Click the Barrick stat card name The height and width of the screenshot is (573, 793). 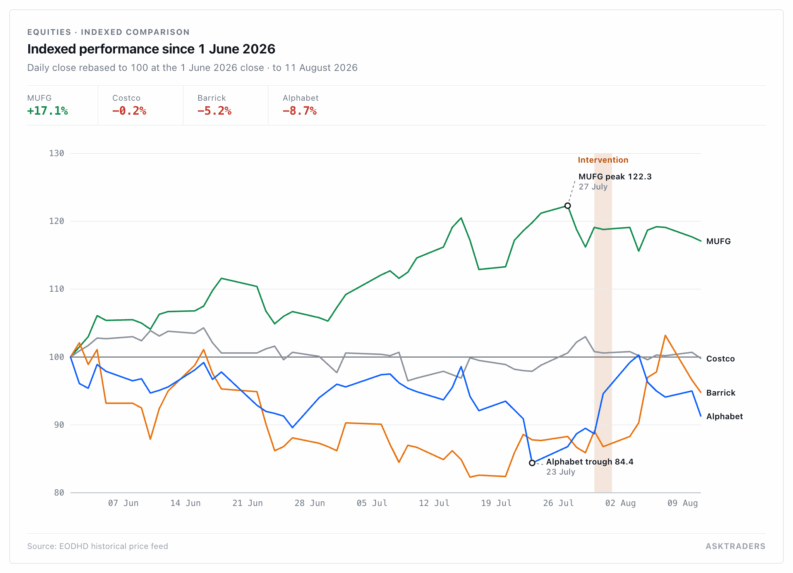click(x=211, y=98)
